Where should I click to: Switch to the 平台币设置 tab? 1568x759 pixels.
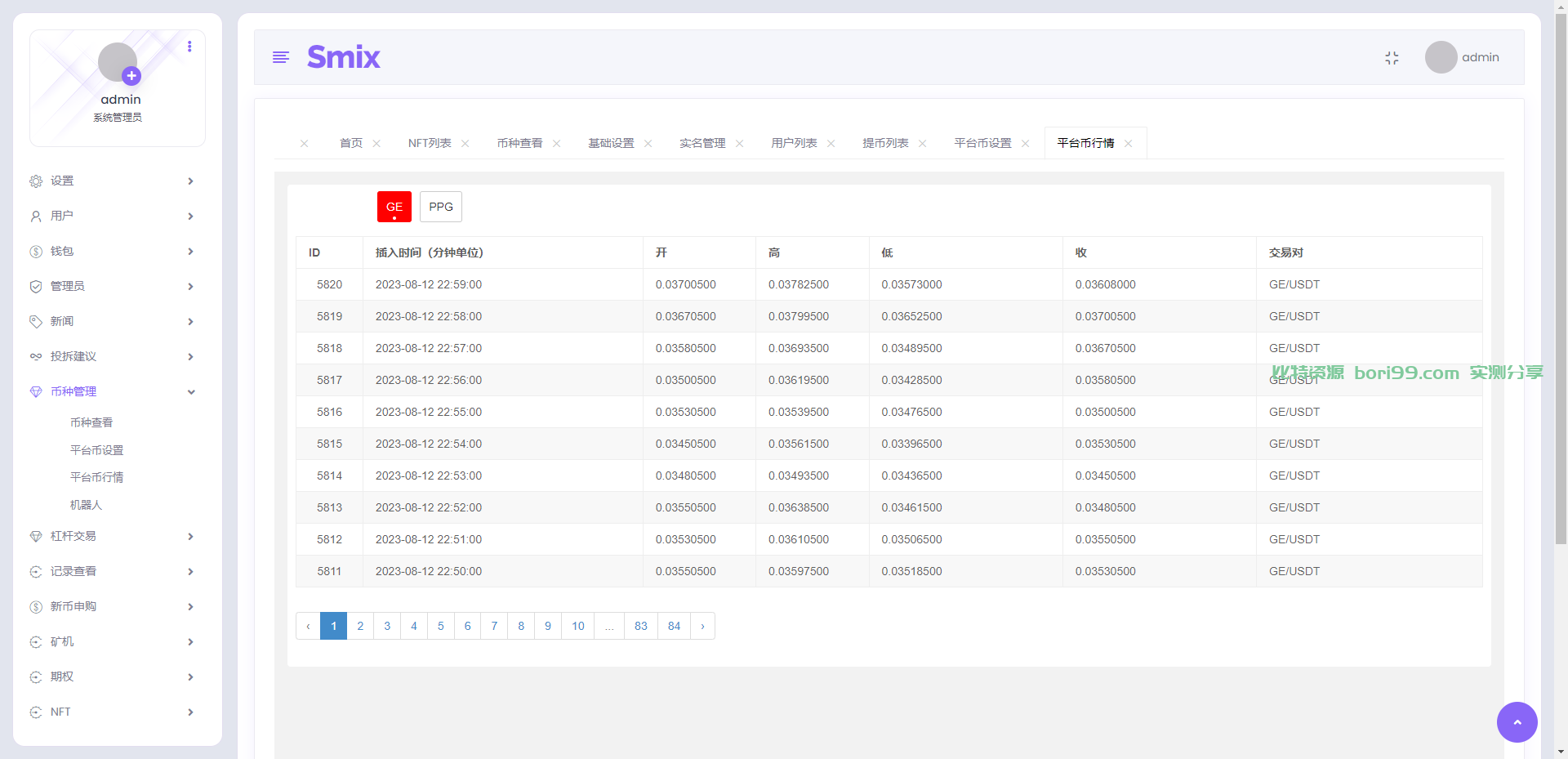(x=983, y=143)
